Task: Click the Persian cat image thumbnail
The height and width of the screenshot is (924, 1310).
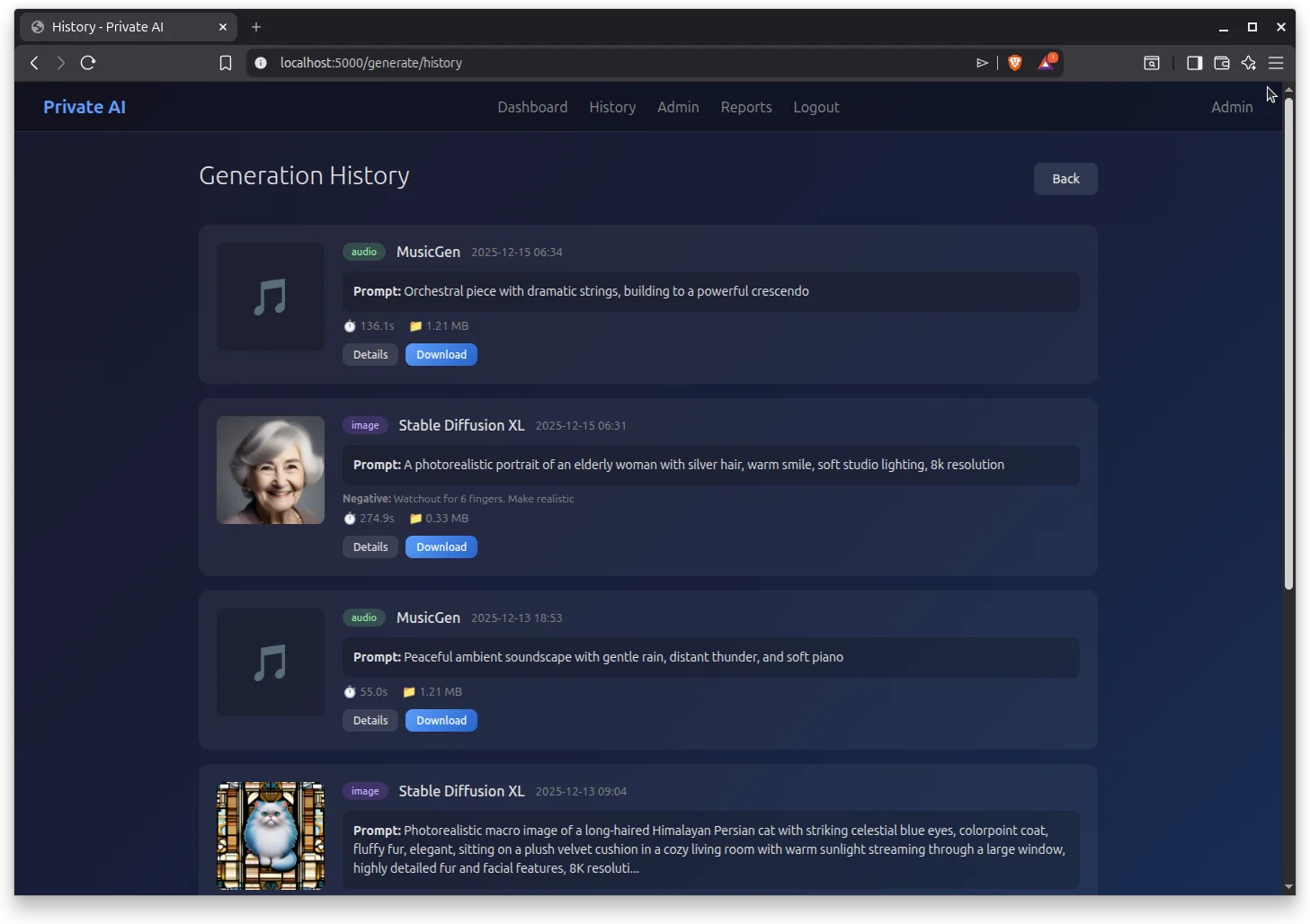Action: (270, 836)
